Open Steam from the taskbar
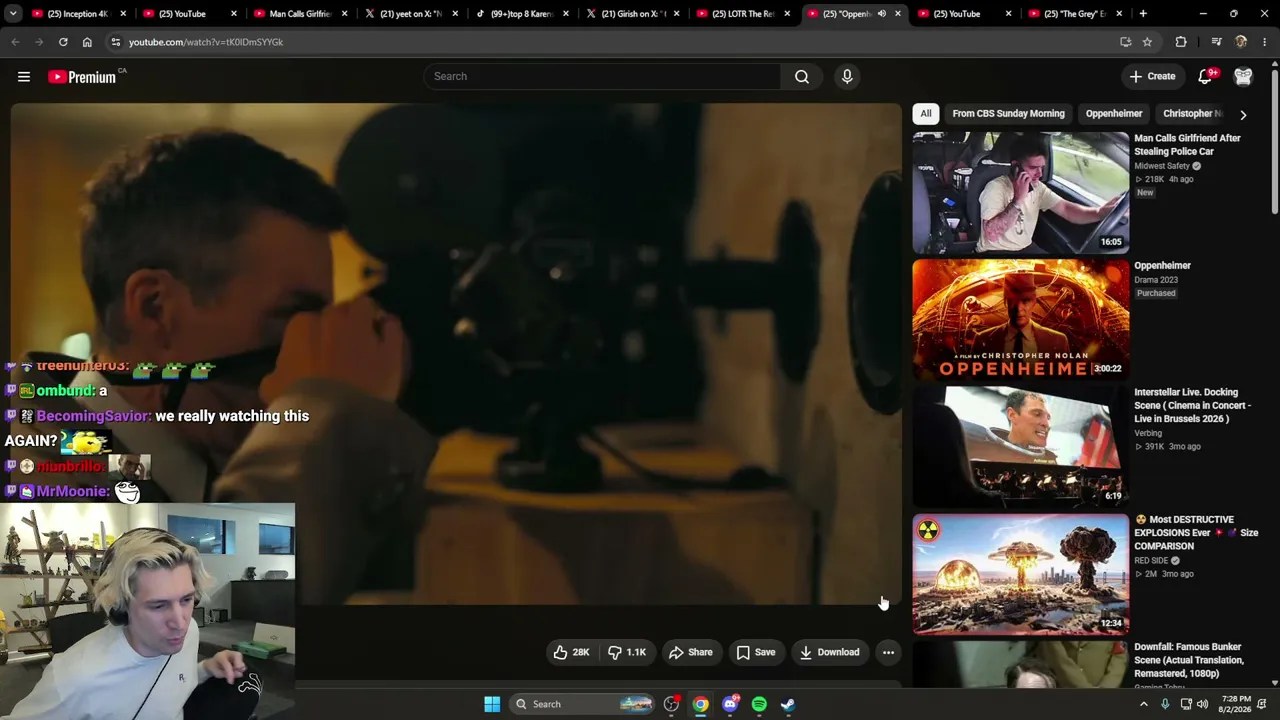This screenshot has width=1280, height=720. (788, 704)
